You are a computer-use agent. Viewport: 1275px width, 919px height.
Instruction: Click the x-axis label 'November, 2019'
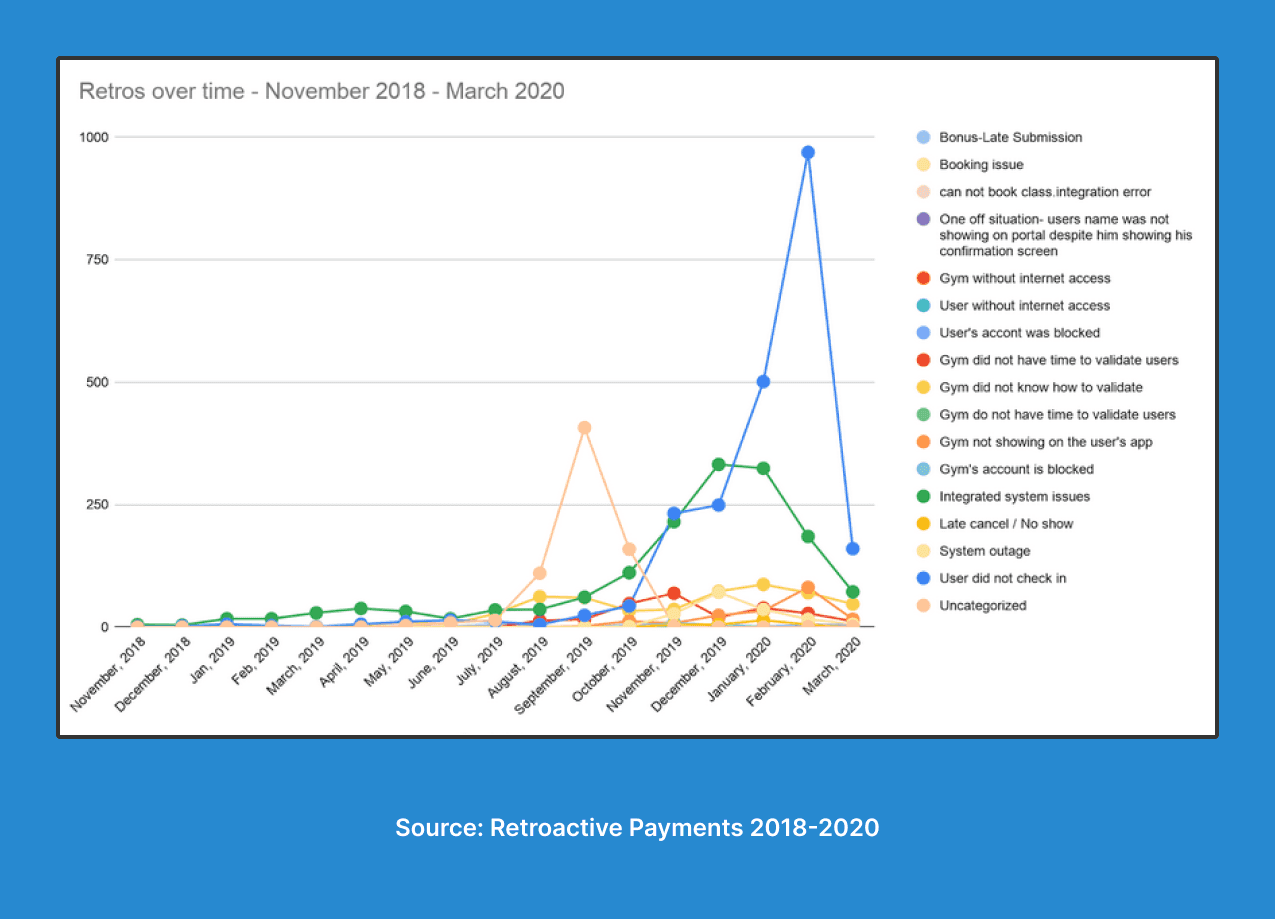tap(645, 675)
